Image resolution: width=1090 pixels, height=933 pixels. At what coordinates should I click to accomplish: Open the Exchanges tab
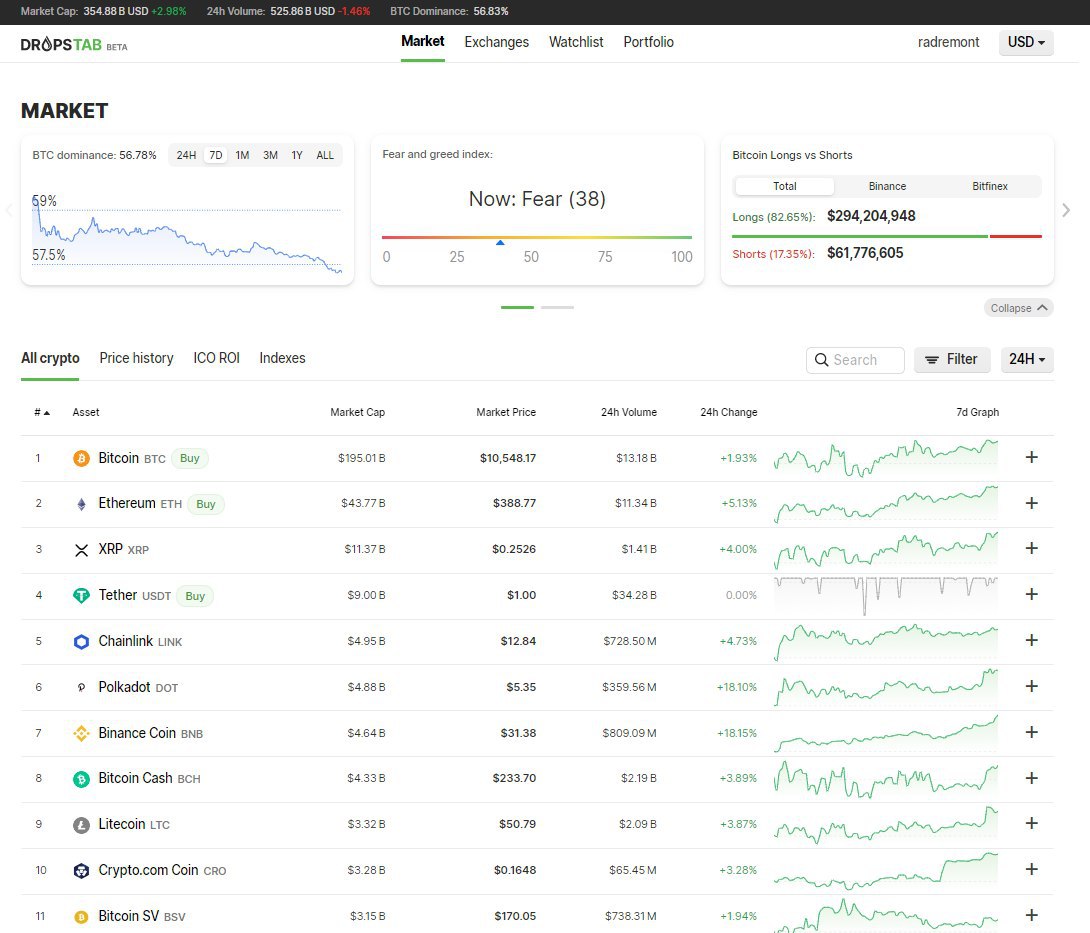click(496, 42)
